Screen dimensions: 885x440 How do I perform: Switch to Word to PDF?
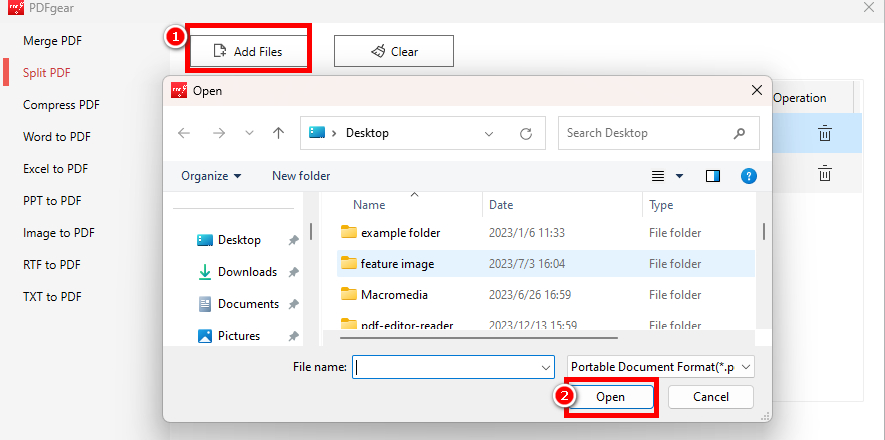click(x=56, y=137)
